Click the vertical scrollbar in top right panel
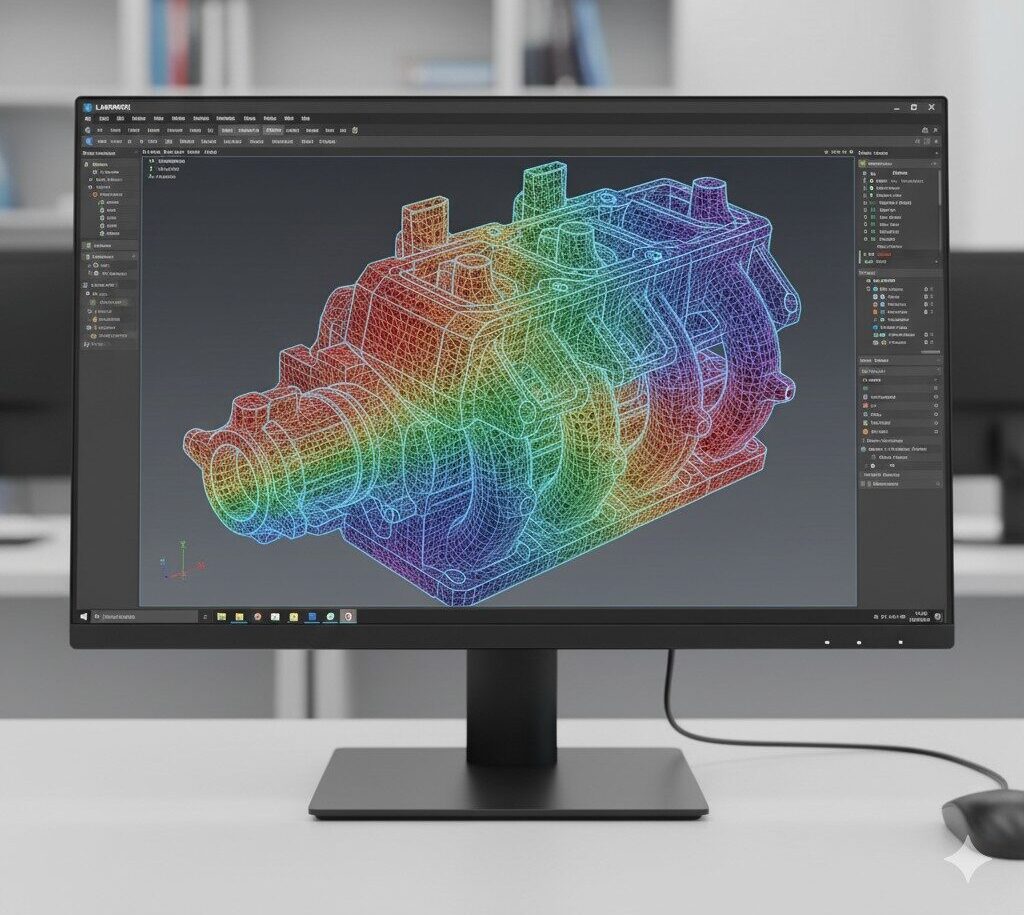 click(939, 185)
